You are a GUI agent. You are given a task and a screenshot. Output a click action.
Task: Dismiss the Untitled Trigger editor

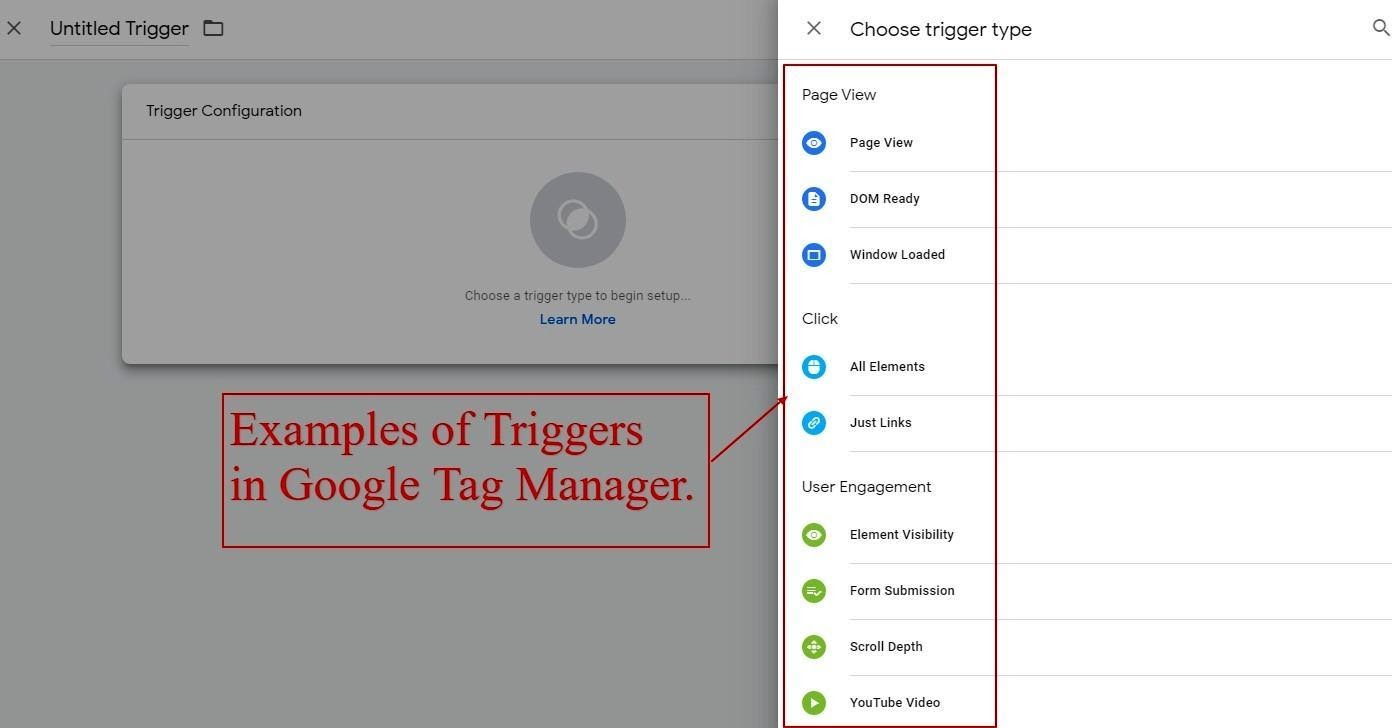[x=14, y=28]
